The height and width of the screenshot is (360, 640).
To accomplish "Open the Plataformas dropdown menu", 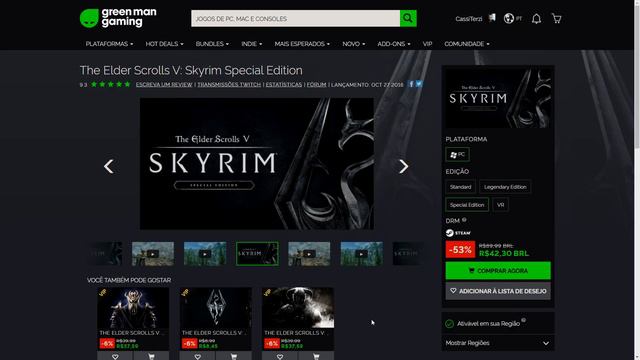I will [x=109, y=44].
